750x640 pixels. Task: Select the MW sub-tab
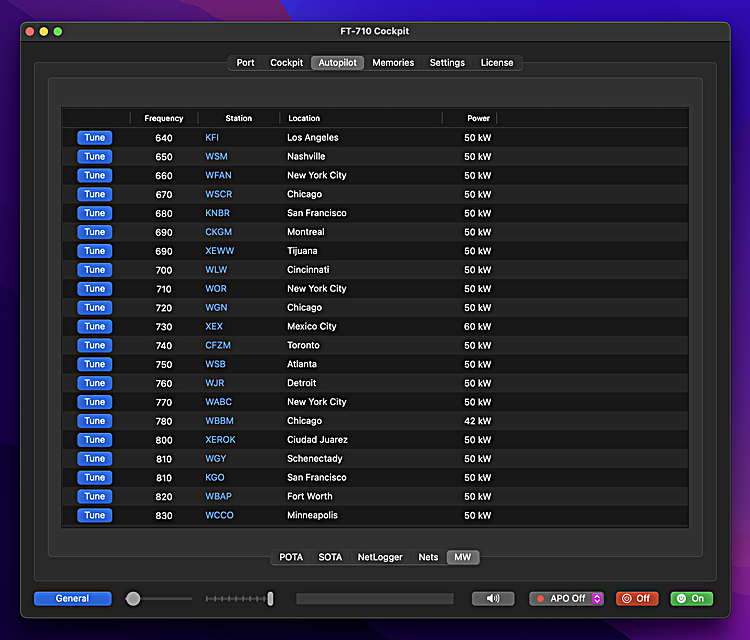(x=463, y=557)
